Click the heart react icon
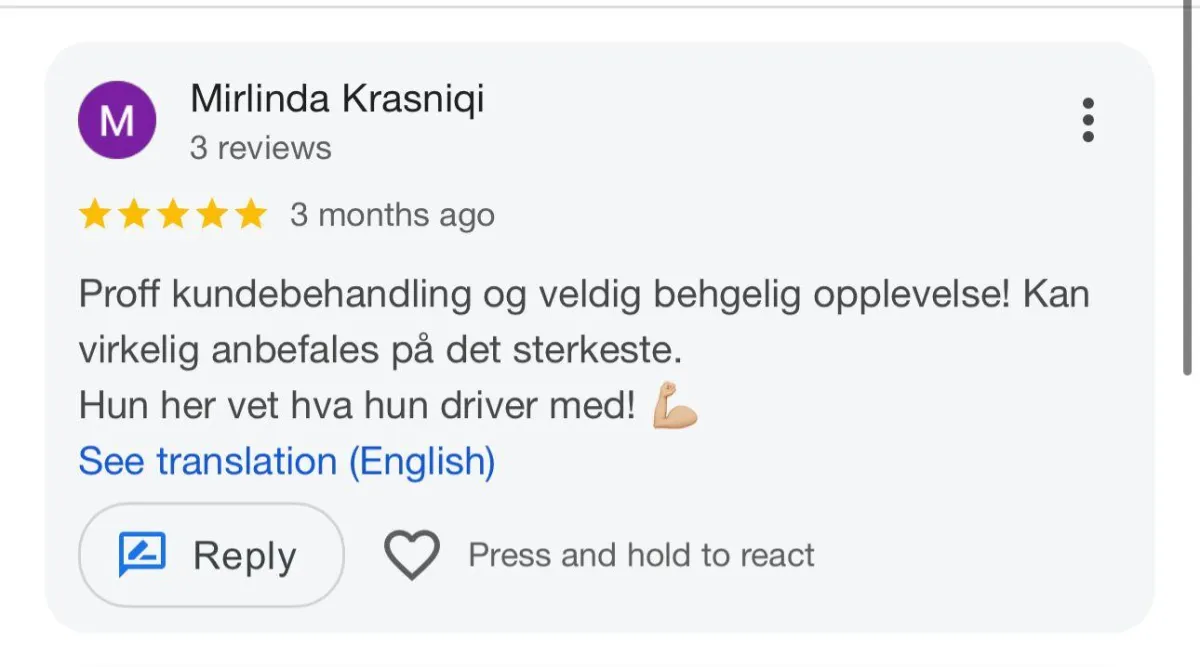Image resolution: width=1200 pixels, height=667 pixels. [x=412, y=555]
